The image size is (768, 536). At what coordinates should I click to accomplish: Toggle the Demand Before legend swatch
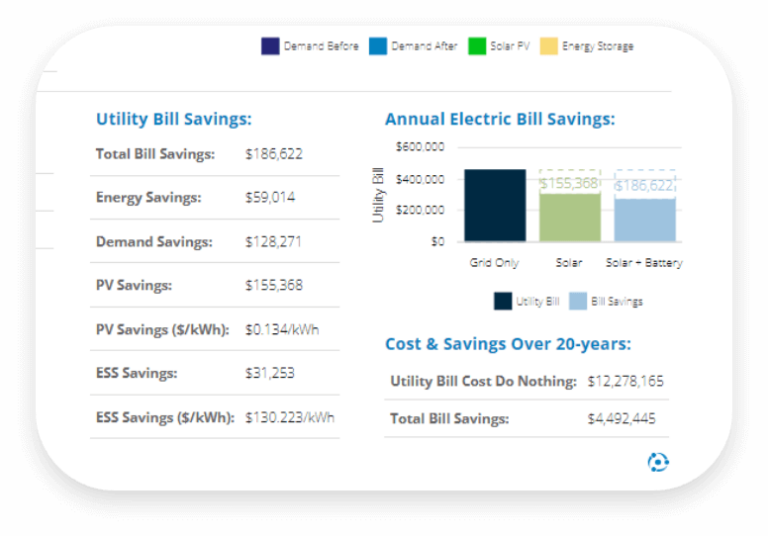270,46
